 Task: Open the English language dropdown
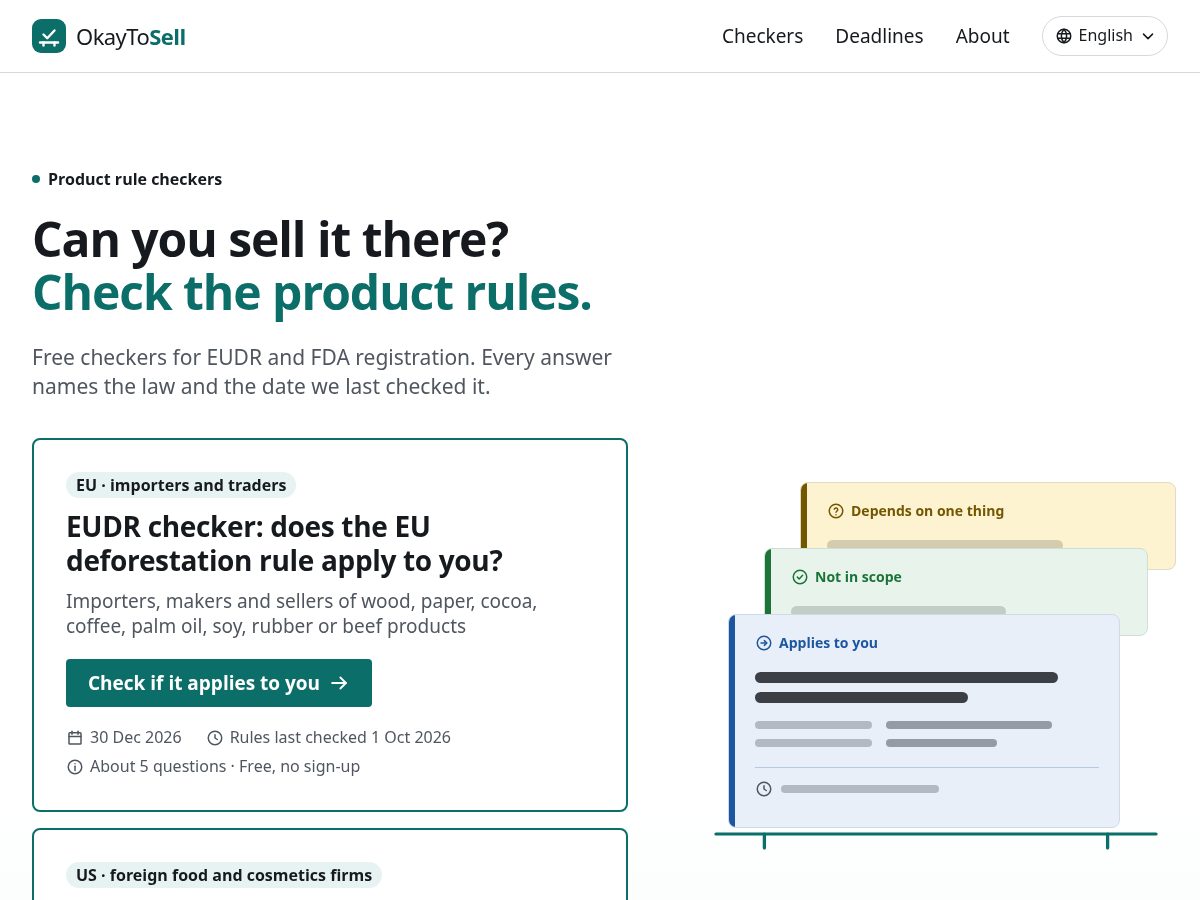(x=1105, y=36)
